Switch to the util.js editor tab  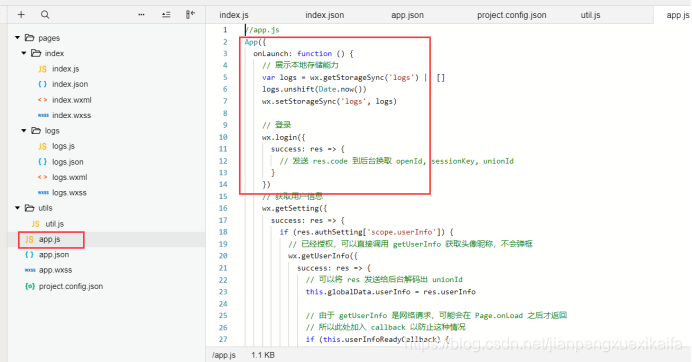point(590,15)
